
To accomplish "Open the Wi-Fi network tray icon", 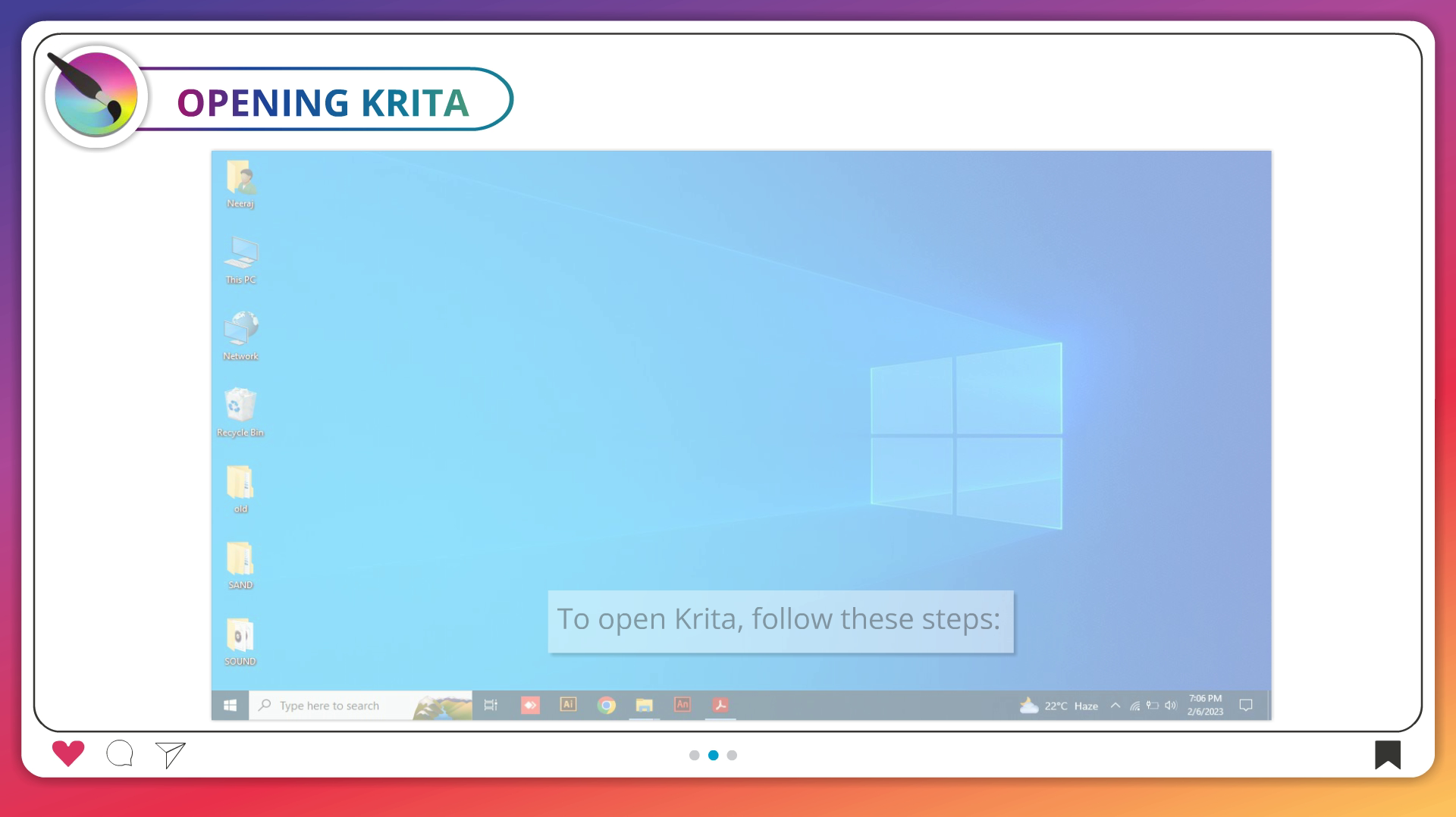I will pos(1134,706).
